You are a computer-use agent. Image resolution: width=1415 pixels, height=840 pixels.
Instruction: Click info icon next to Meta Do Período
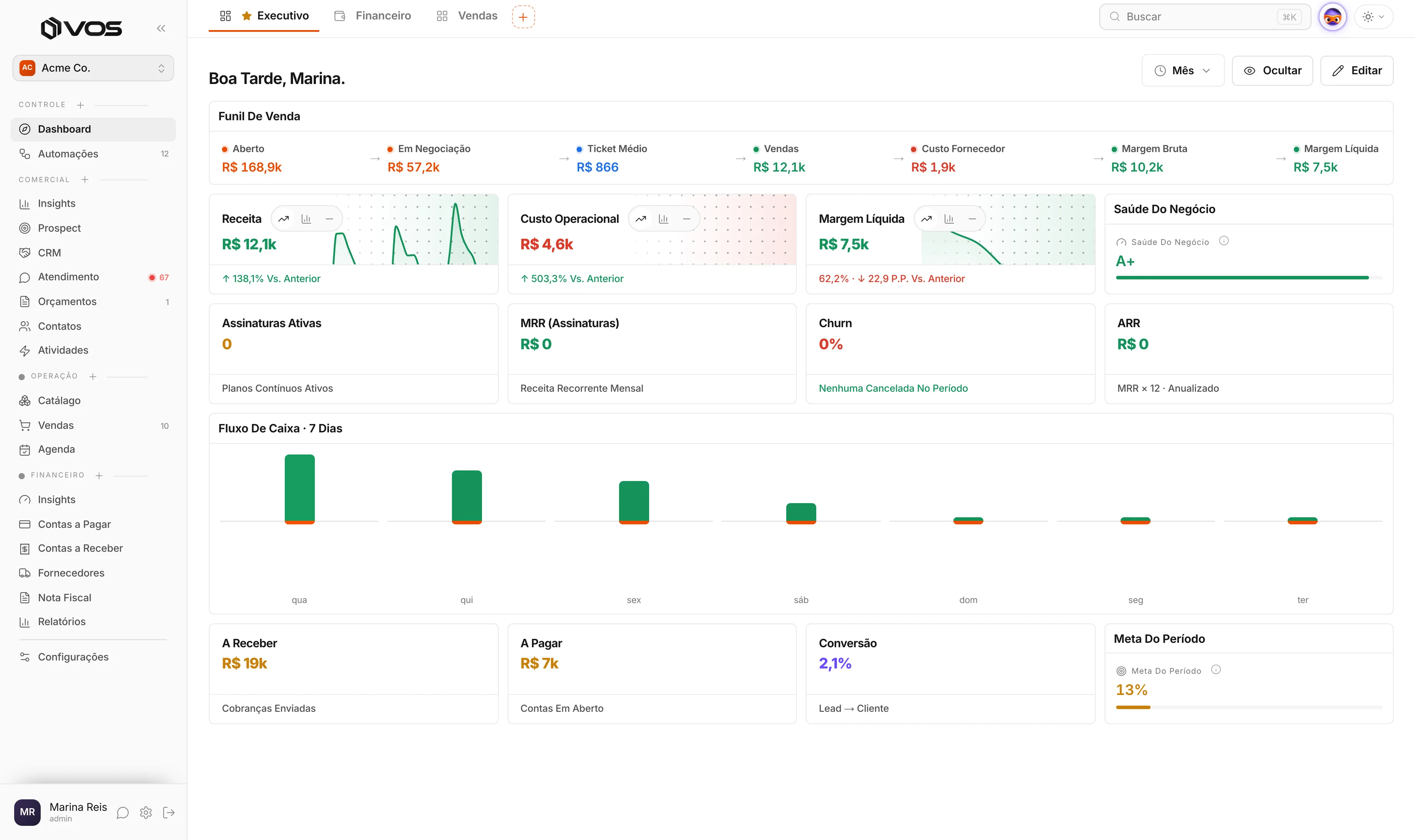pyautogui.click(x=1216, y=670)
